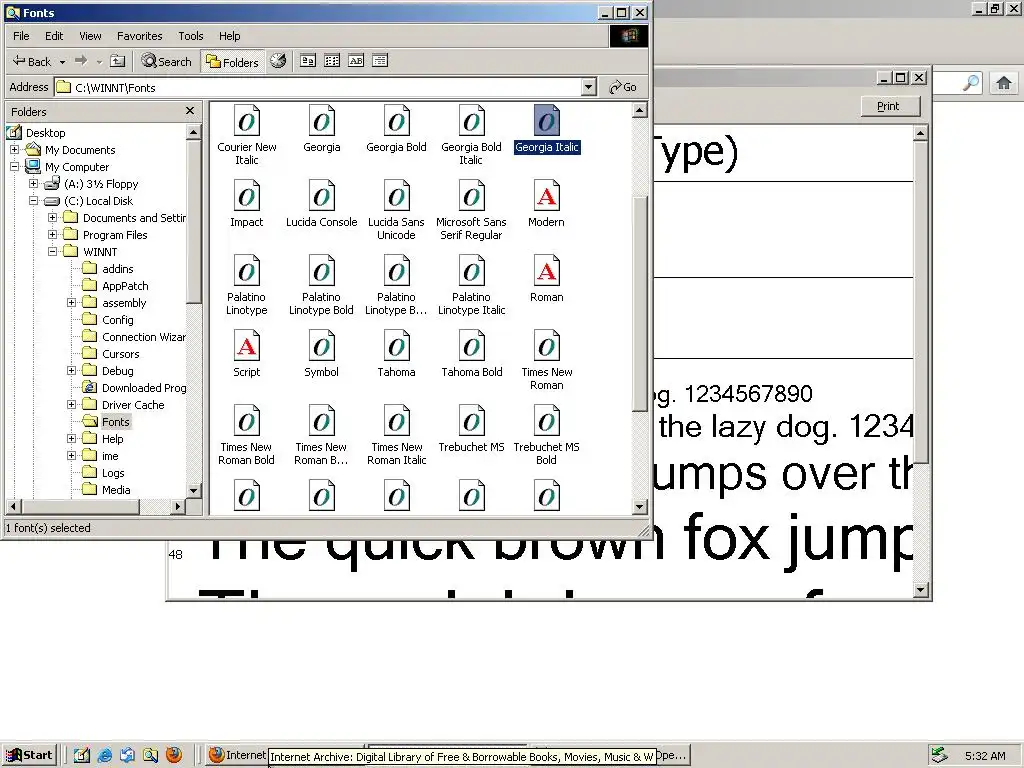Open the File menu

pos(21,36)
